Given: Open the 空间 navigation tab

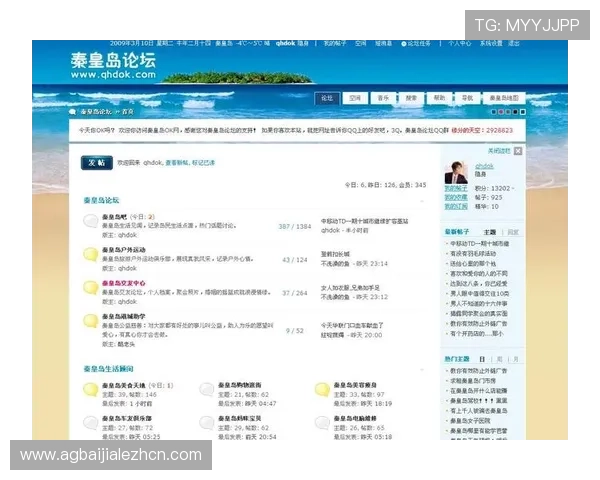Looking at the screenshot, I should (x=355, y=98).
